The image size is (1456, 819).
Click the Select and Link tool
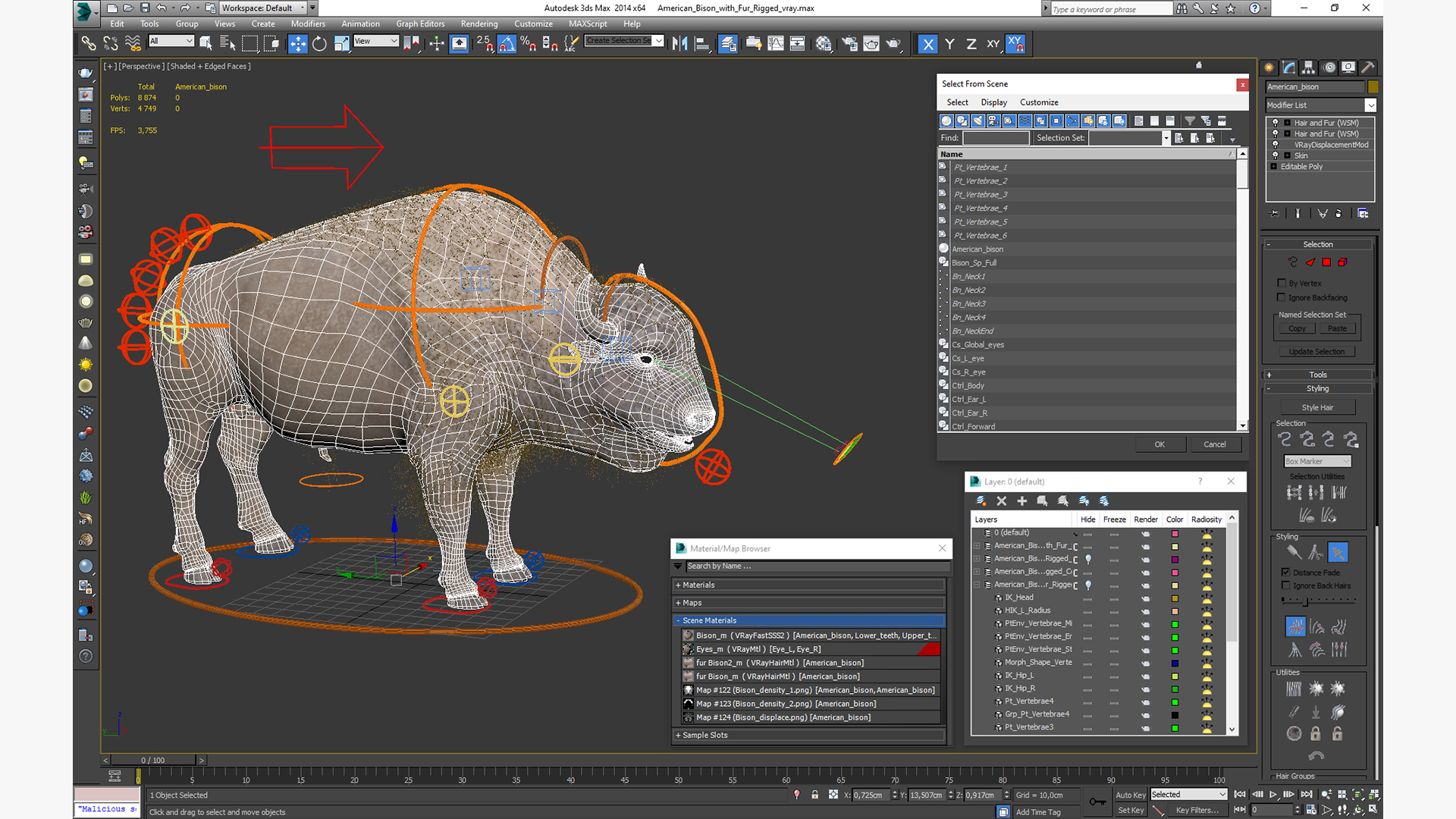coord(89,44)
